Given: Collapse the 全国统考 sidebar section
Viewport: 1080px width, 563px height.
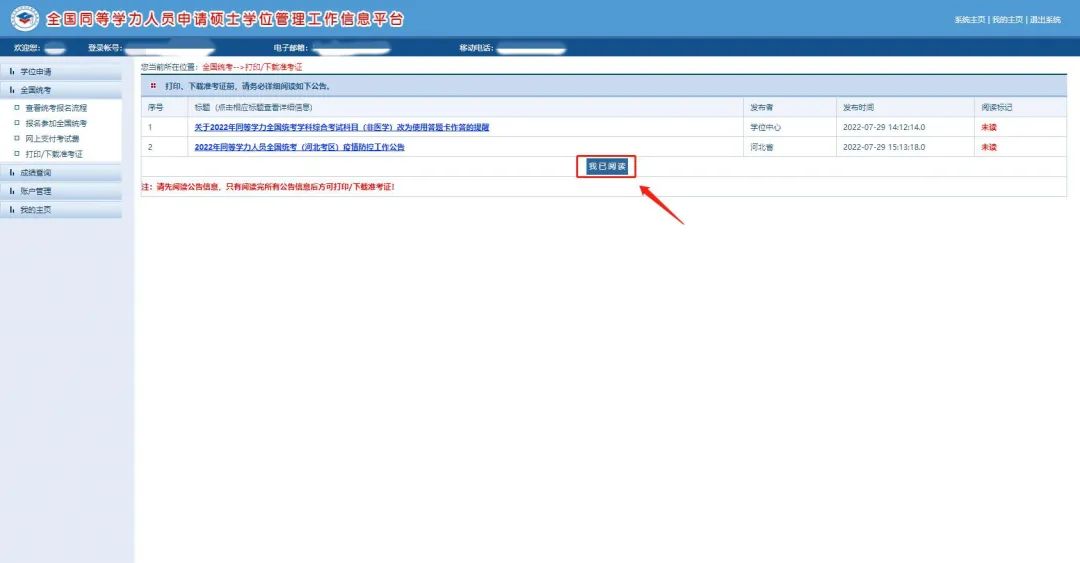Looking at the screenshot, I should click(36, 90).
